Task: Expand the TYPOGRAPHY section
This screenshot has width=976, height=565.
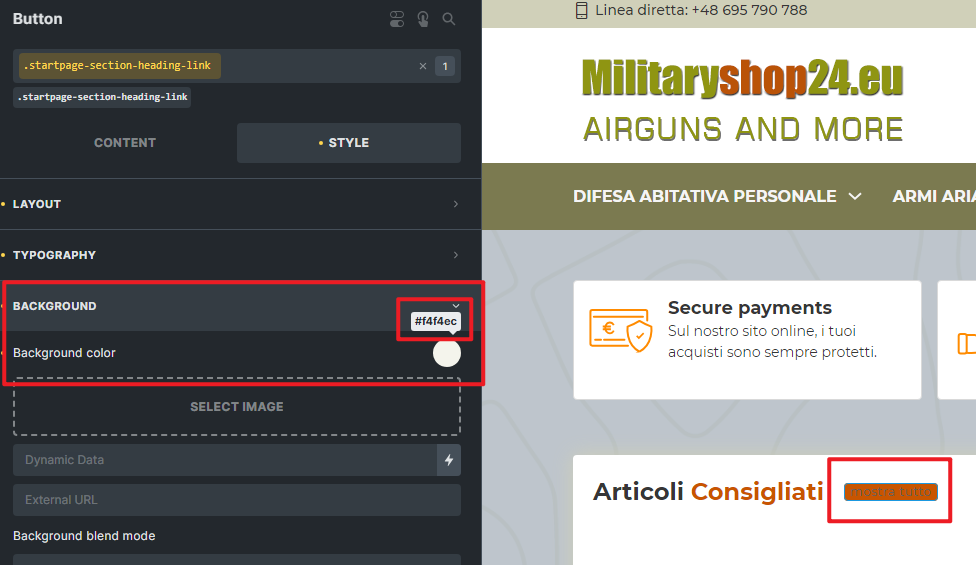Action: (236, 255)
